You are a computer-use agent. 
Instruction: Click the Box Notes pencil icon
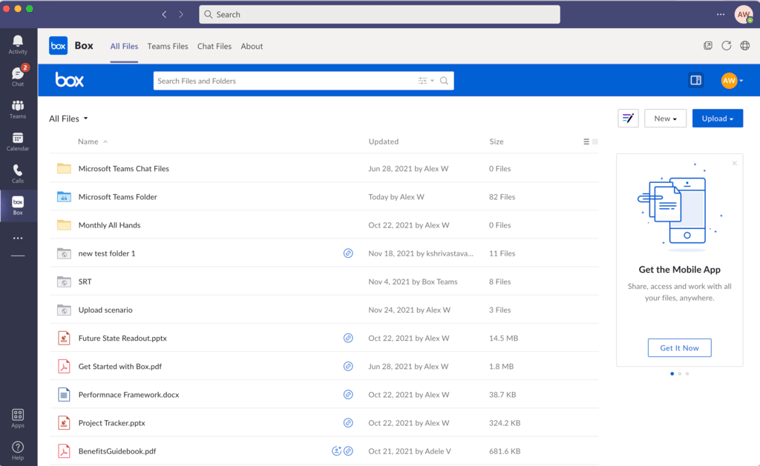click(628, 118)
